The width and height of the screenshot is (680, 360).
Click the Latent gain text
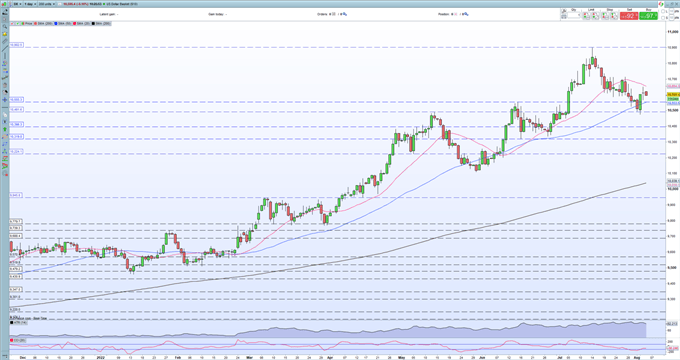pos(107,14)
